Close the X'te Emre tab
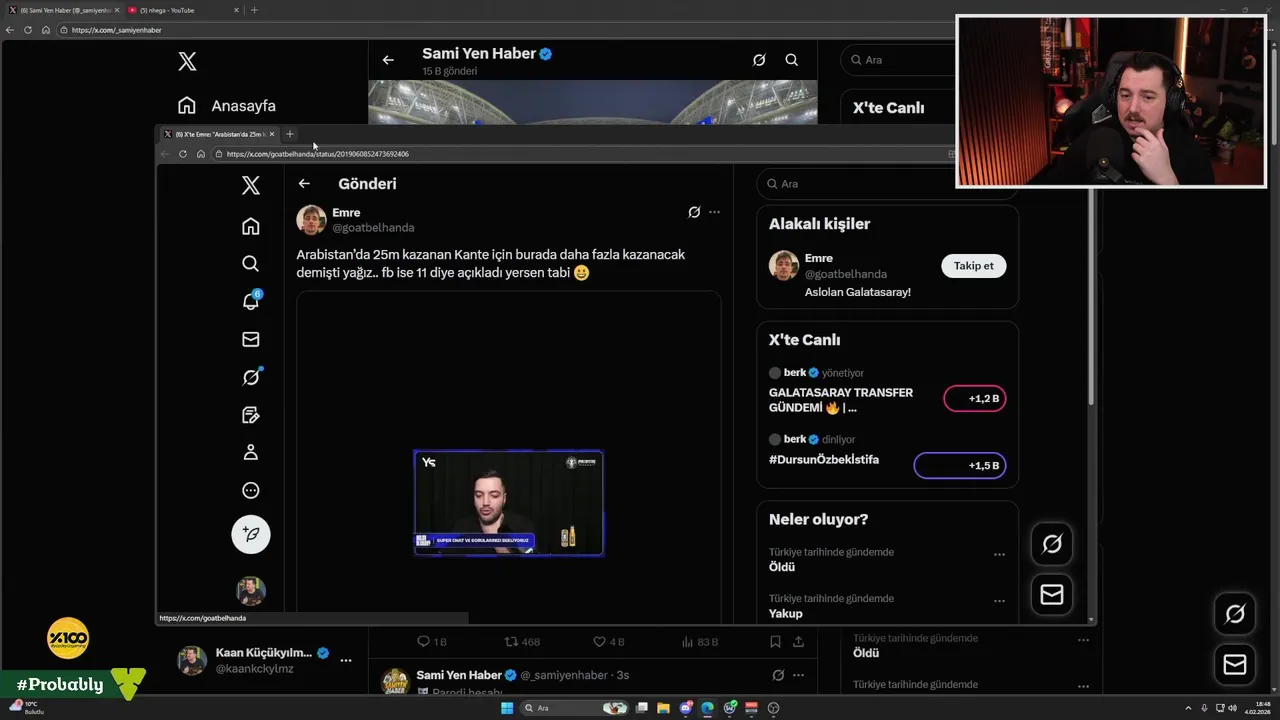The height and width of the screenshot is (720, 1280). click(x=272, y=134)
